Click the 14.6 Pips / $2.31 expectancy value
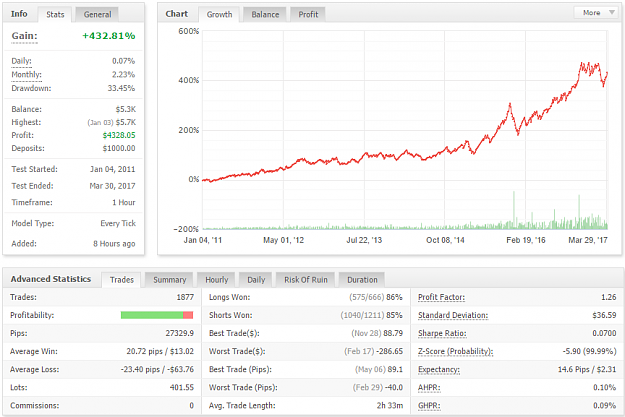 click(587, 370)
